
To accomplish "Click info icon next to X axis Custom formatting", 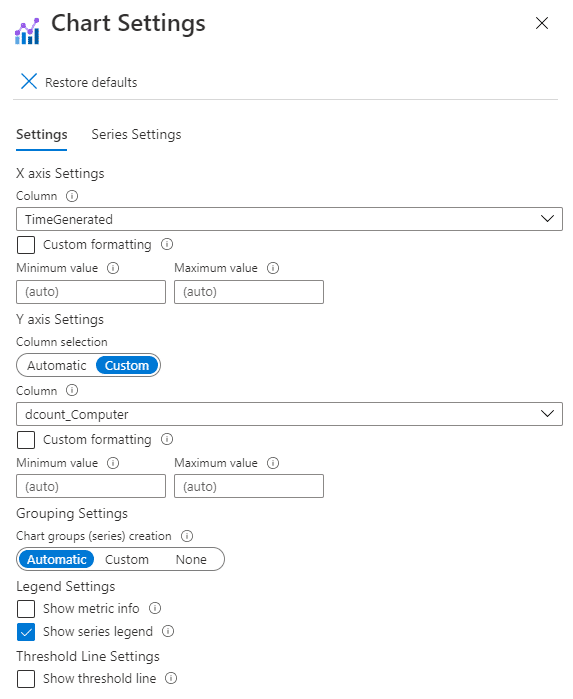I will 167,244.
